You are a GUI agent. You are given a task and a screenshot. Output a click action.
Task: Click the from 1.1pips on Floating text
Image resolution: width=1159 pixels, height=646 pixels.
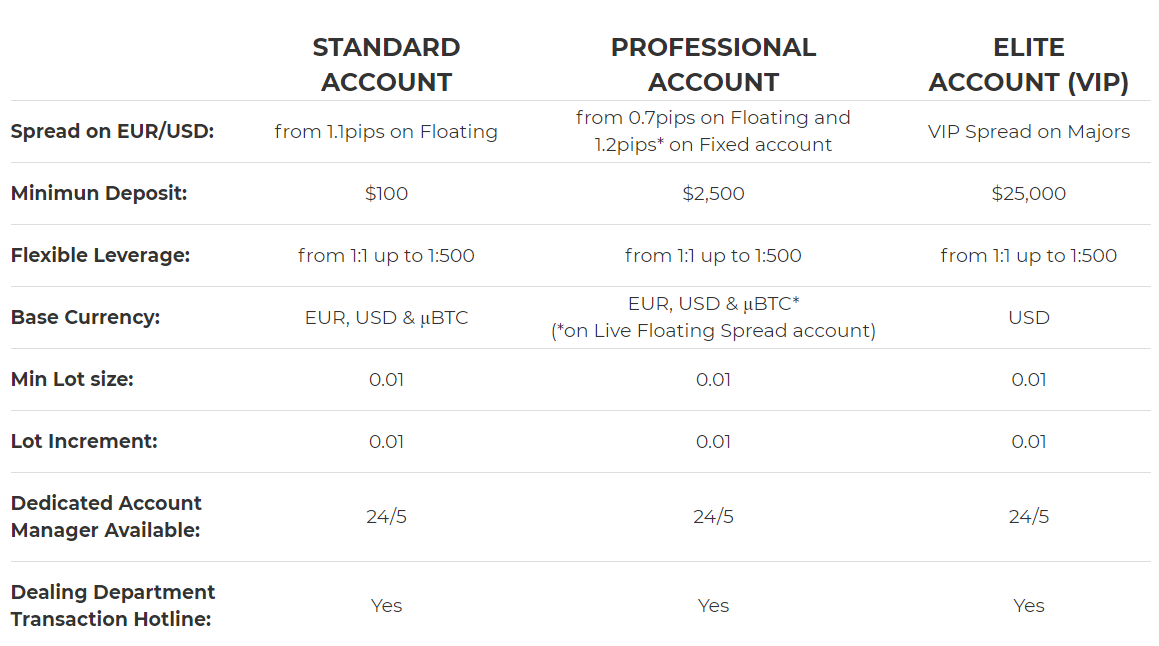(386, 132)
